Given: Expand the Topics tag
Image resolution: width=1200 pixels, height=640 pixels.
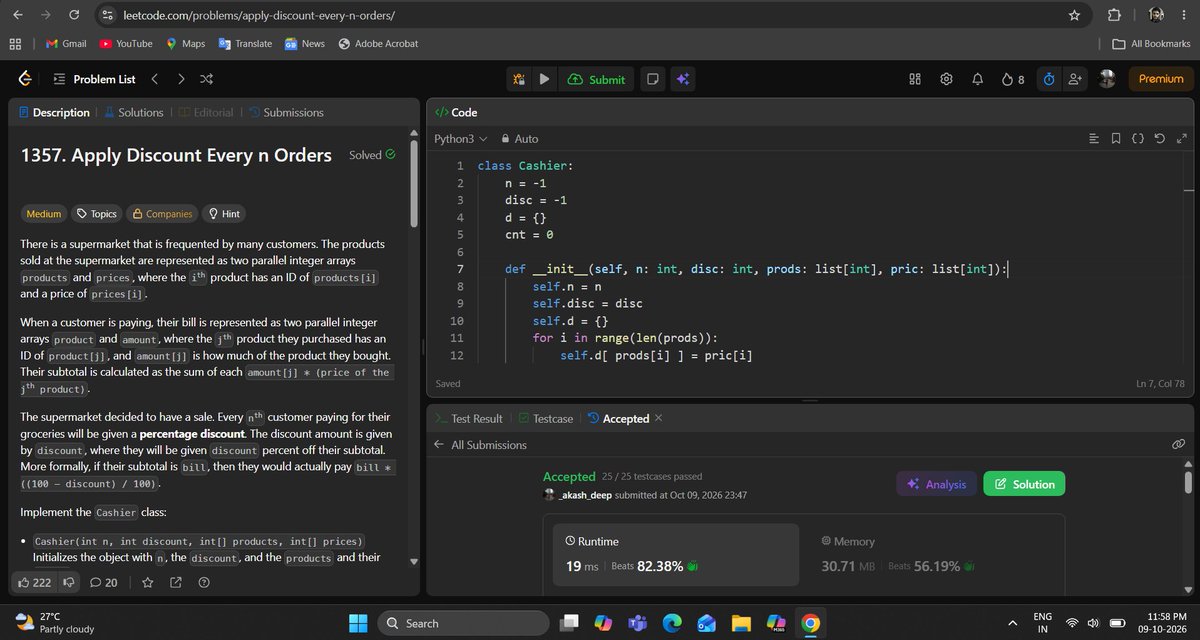Looking at the screenshot, I should [96, 214].
